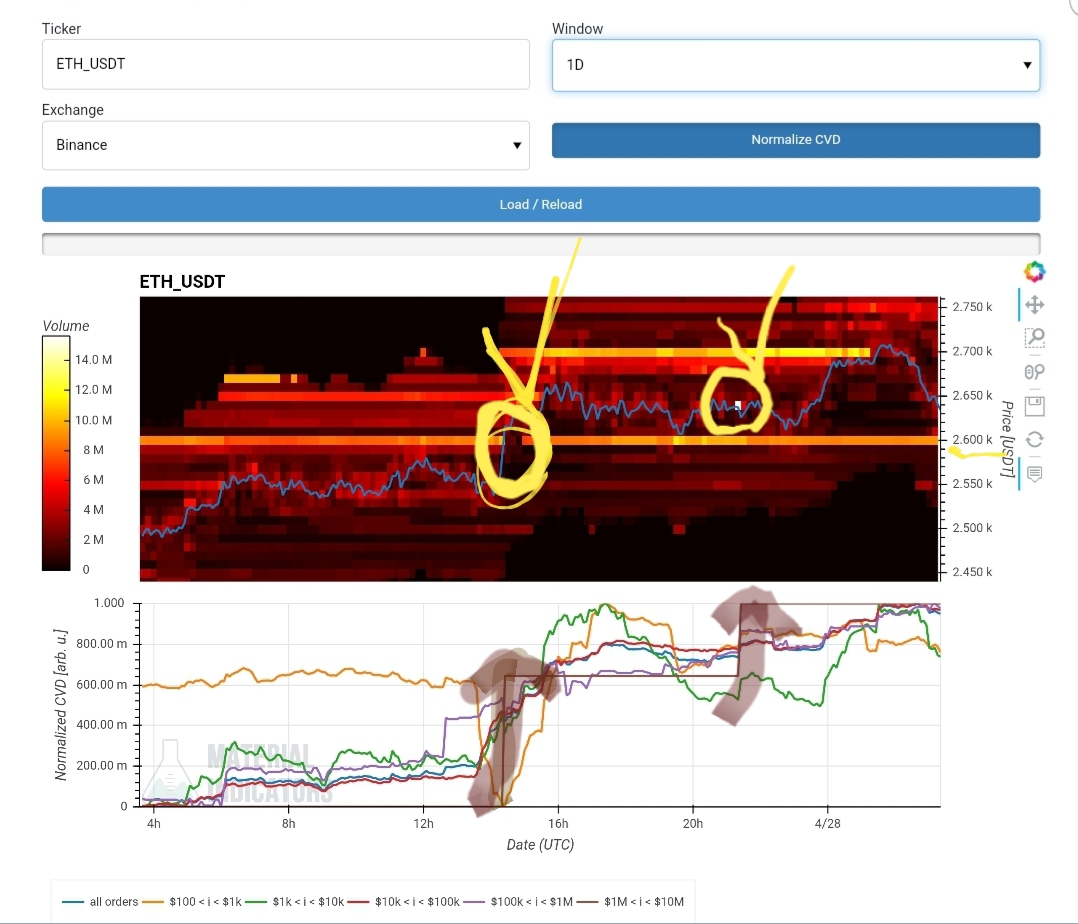
Task: Click the 'Volume' color bar title
Action: tap(66, 326)
